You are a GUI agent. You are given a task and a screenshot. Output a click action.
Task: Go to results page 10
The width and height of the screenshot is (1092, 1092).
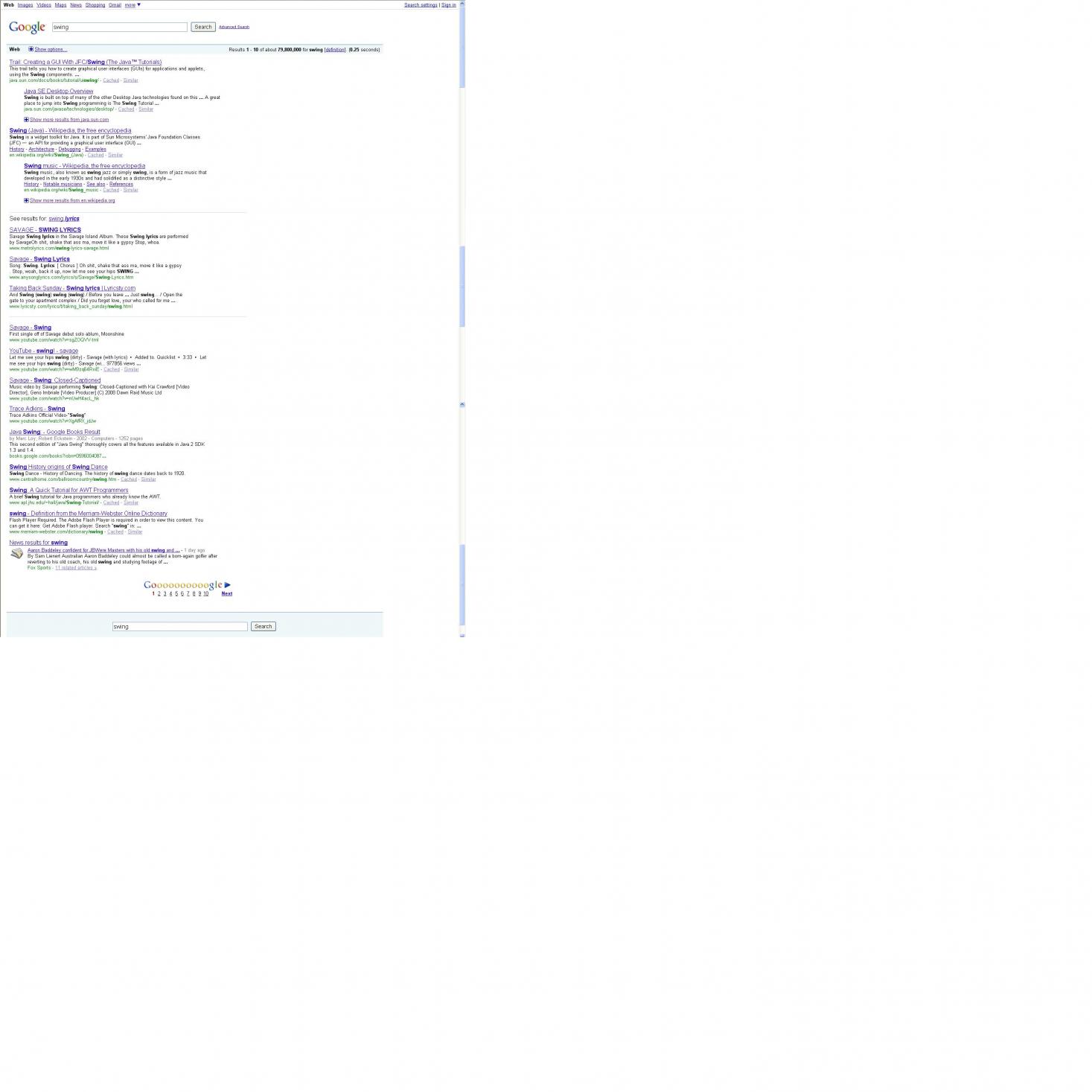point(206,593)
